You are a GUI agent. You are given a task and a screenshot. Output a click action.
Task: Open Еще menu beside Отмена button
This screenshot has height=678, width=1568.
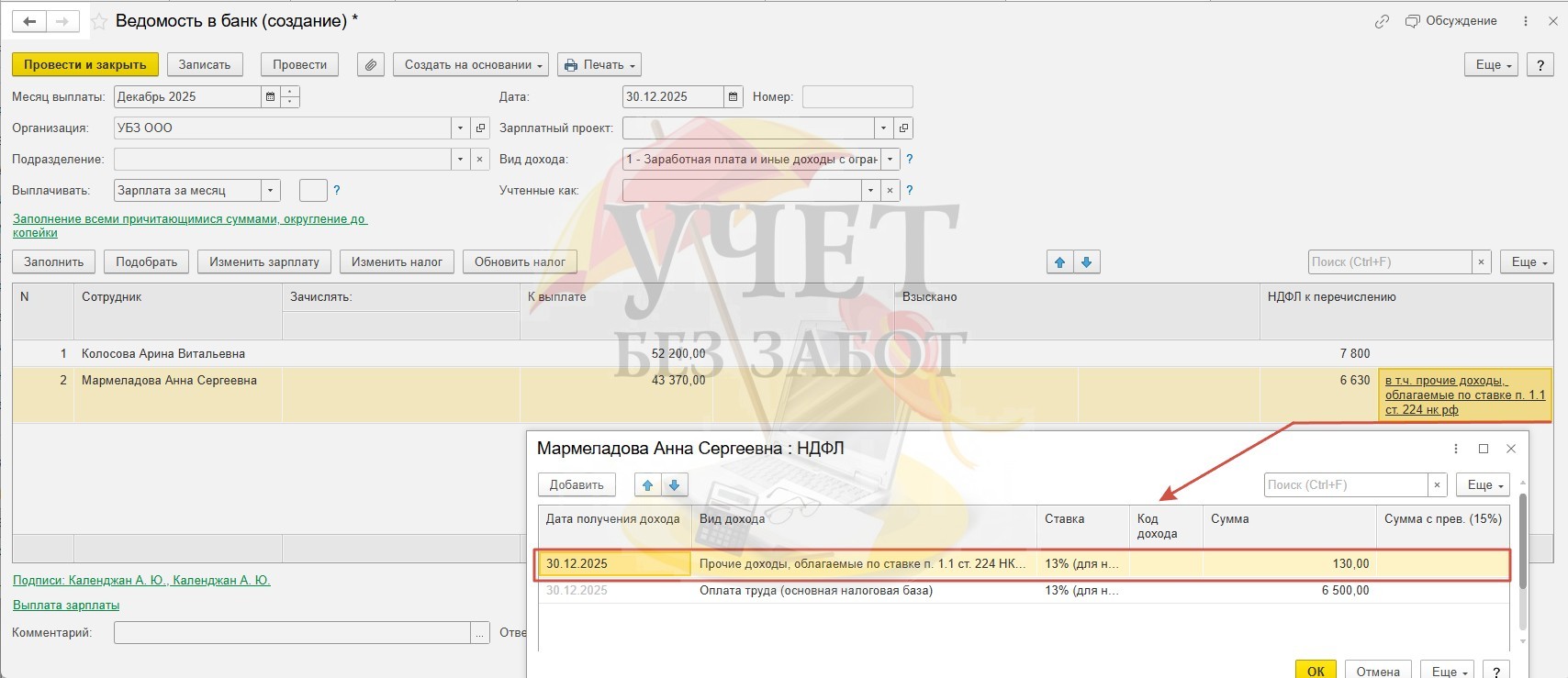(x=1448, y=671)
